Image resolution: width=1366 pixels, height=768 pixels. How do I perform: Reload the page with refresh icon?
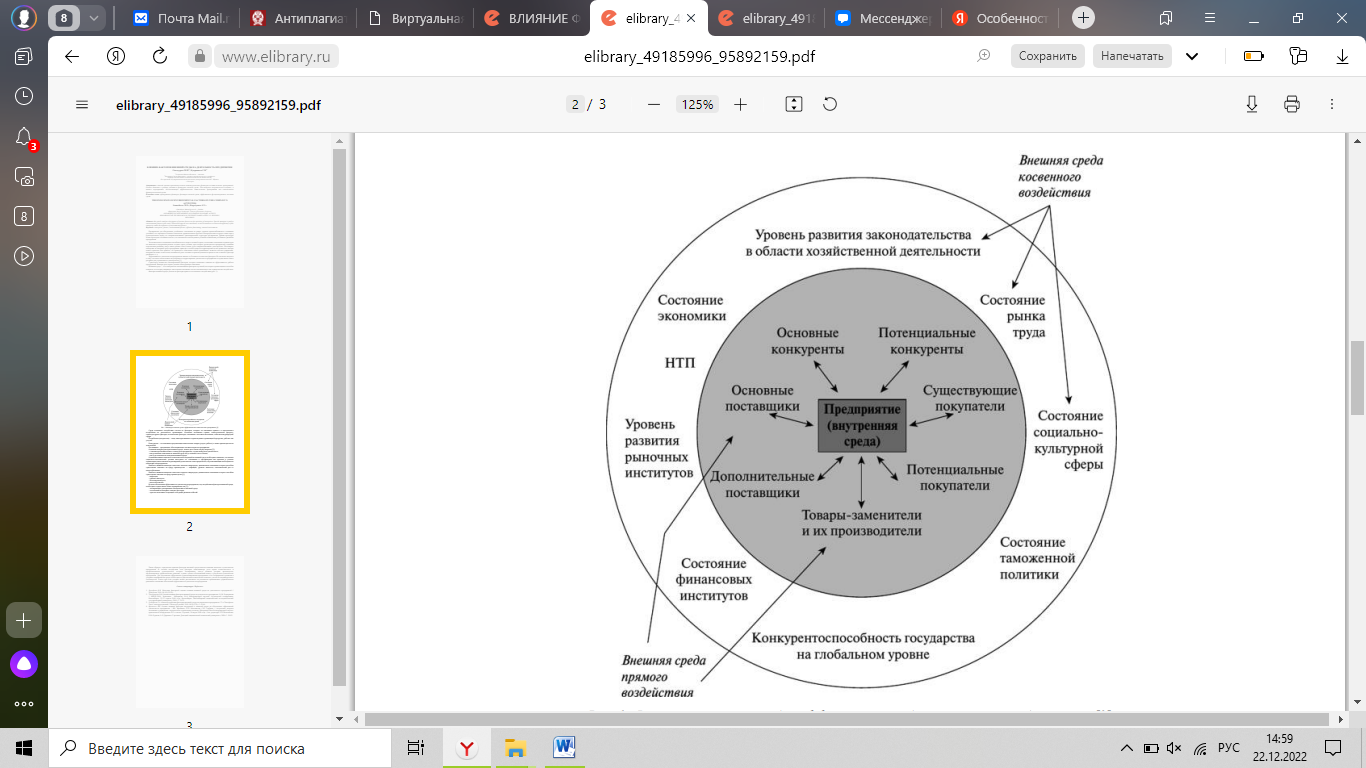point(160,56)
